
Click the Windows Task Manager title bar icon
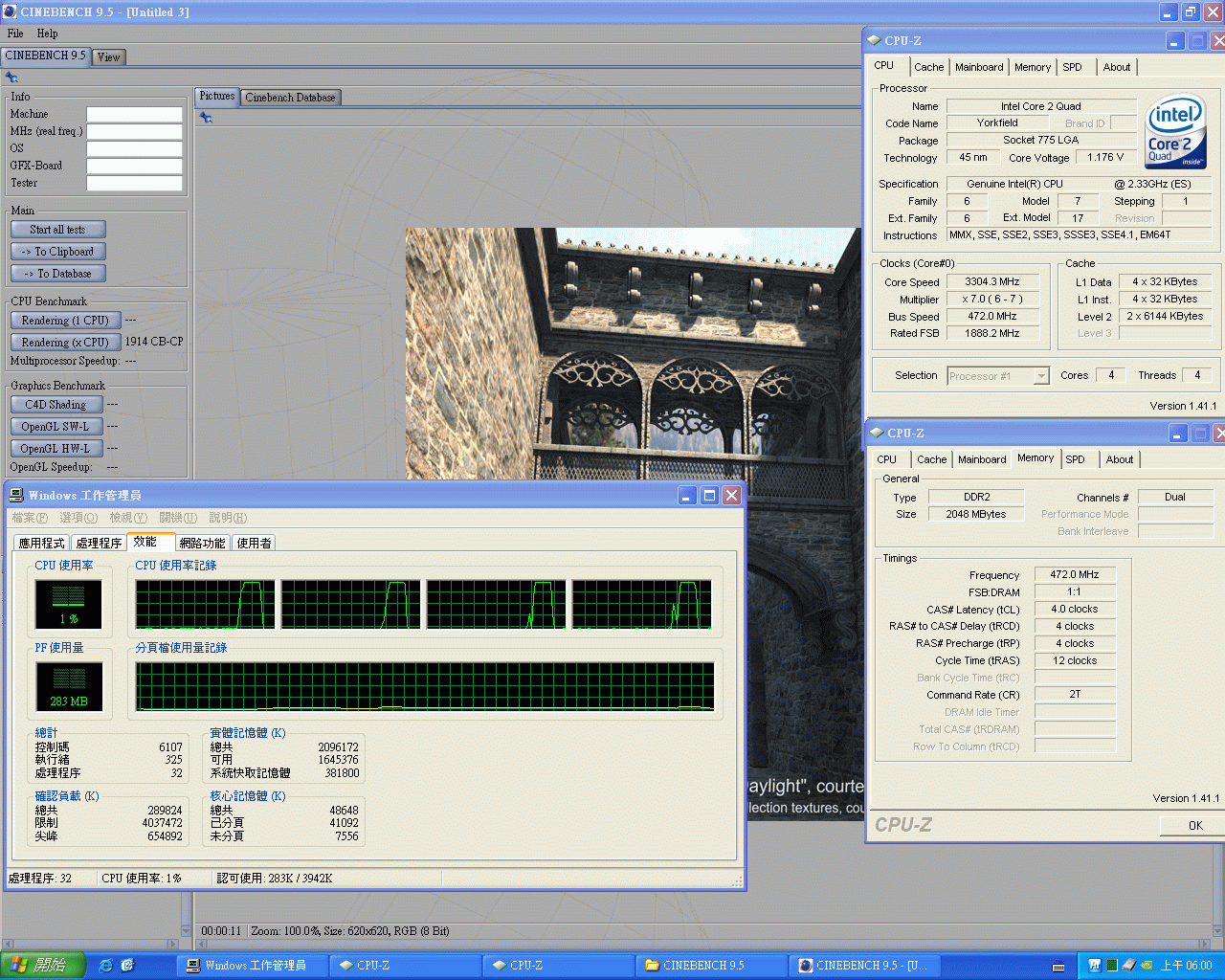point(16,495)
